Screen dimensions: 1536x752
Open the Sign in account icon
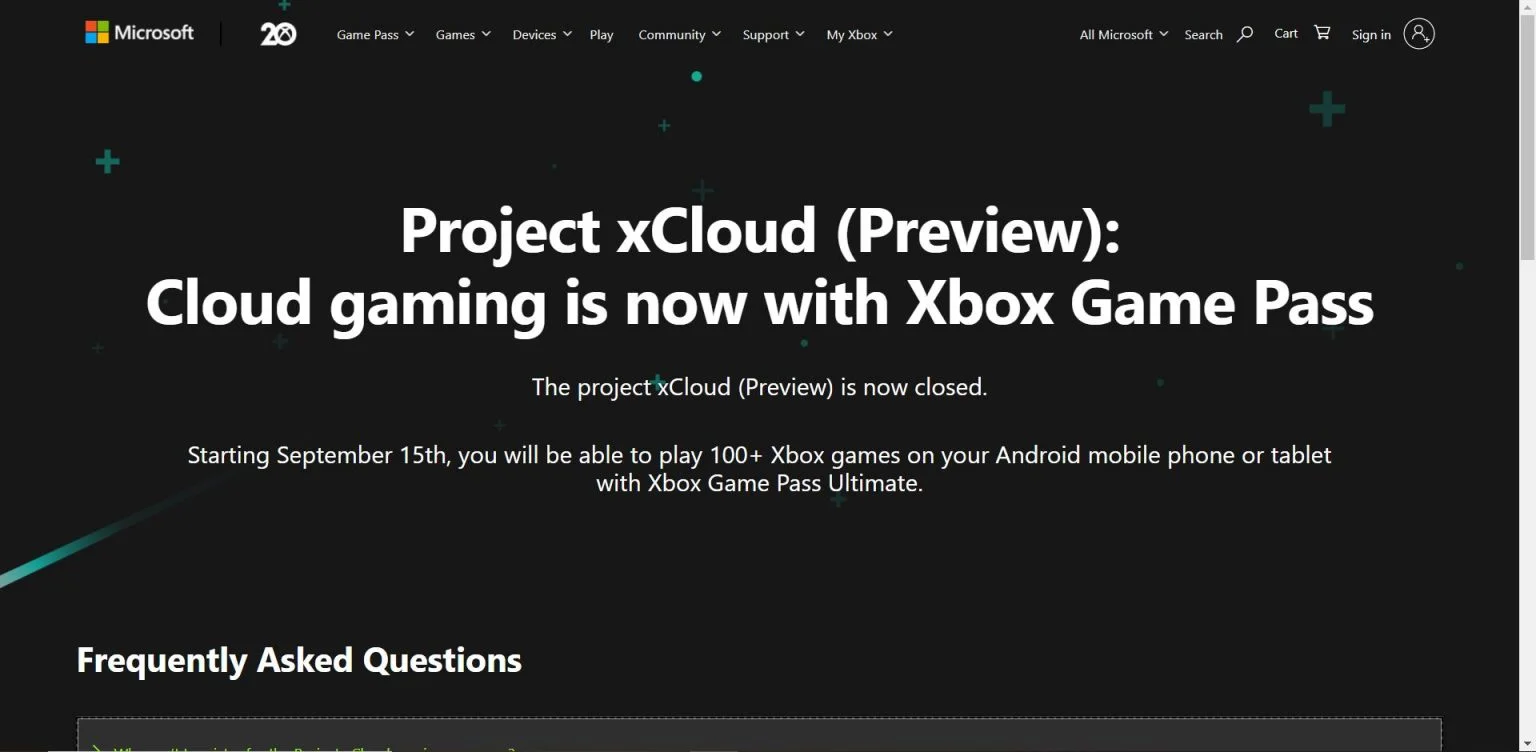1419,33
